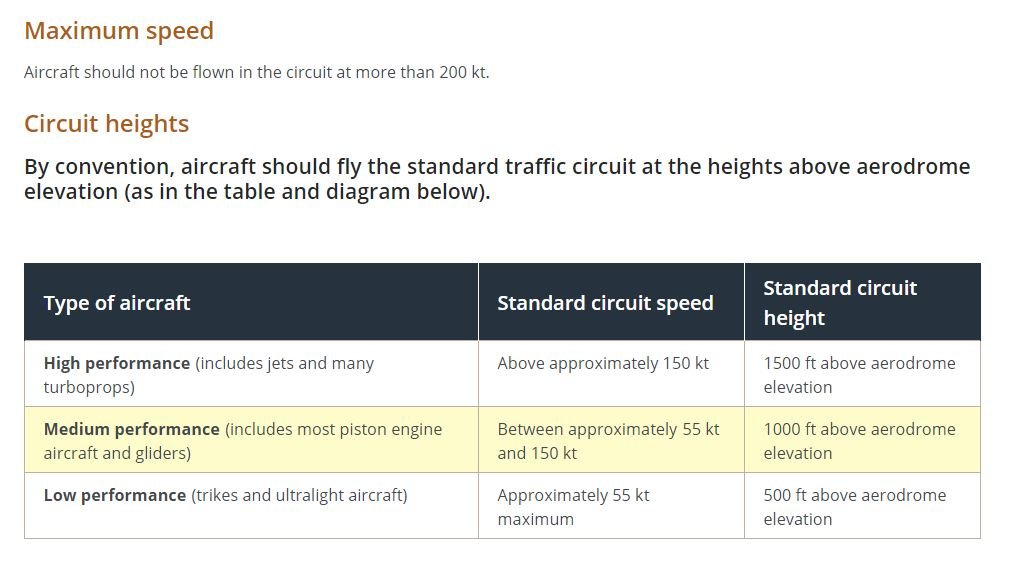Click the word turboprops in first row
Screen dimensions: 1018x563
point(86,388)
